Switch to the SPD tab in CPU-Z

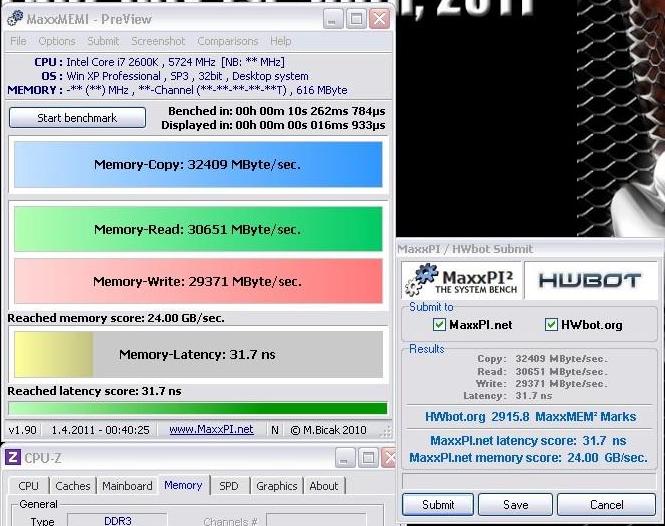(x=229, y=486)
